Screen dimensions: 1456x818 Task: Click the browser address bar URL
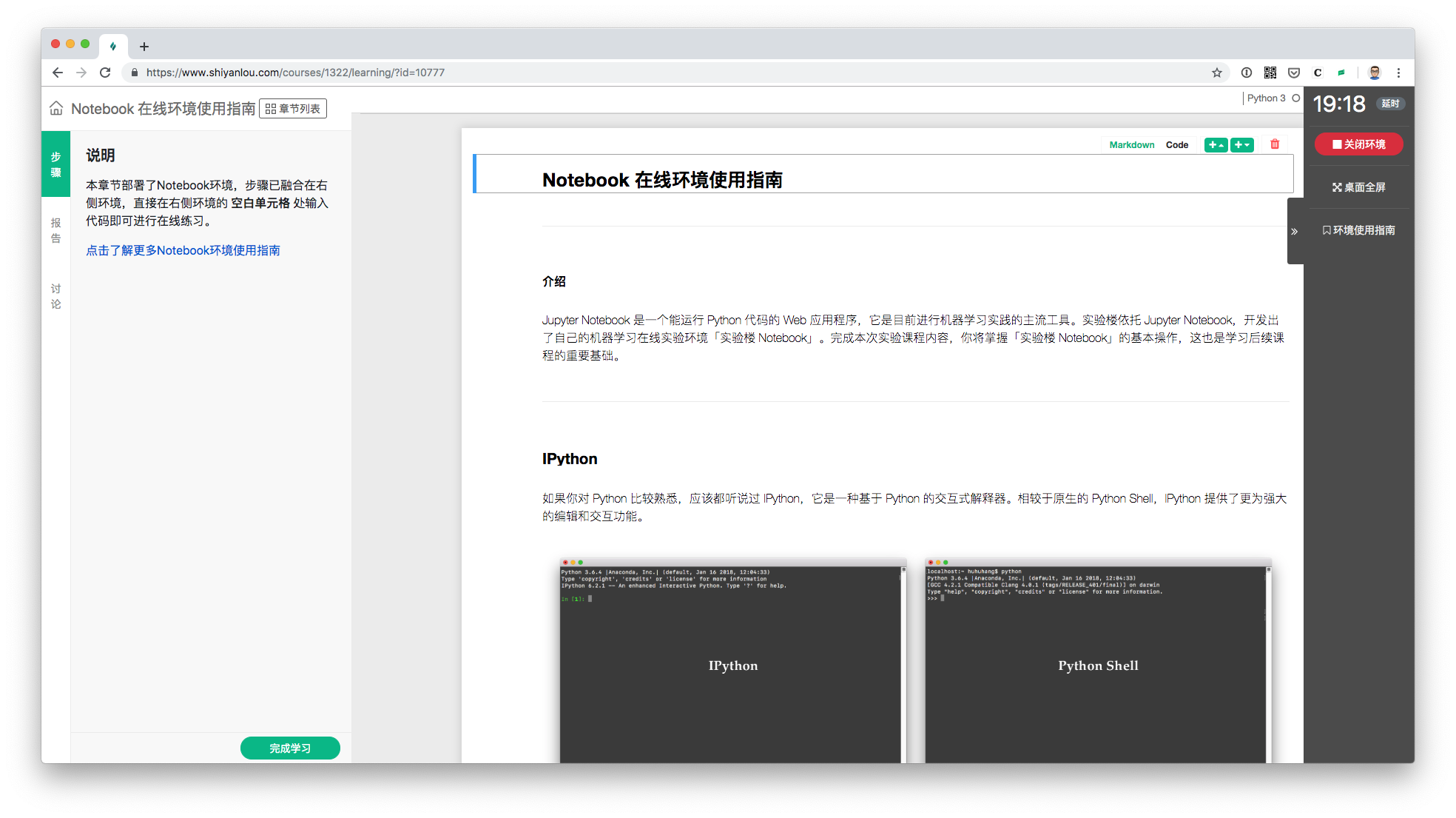pos(295,73)
